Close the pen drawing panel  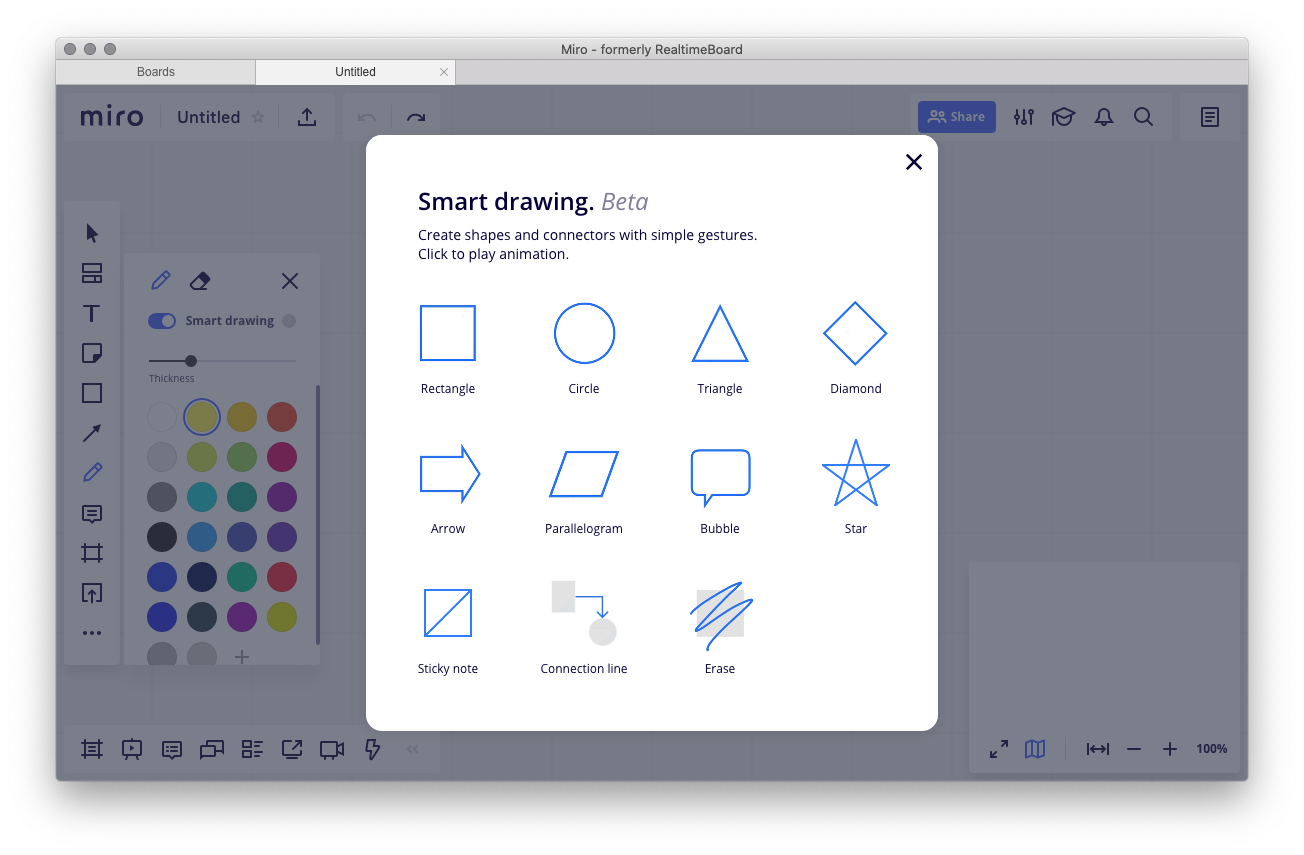click(290, 281)
